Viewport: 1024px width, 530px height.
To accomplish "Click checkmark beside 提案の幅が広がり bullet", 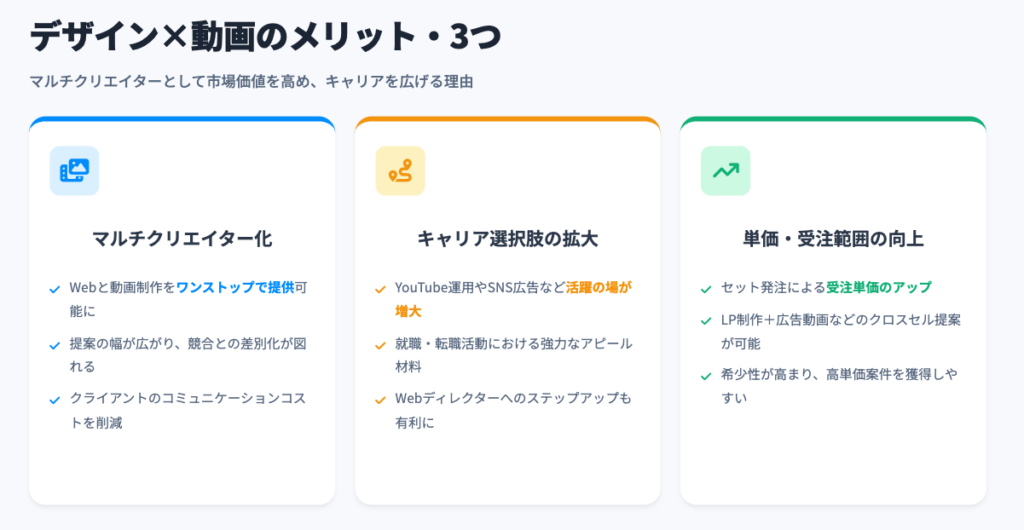I will tap(55, 345).
